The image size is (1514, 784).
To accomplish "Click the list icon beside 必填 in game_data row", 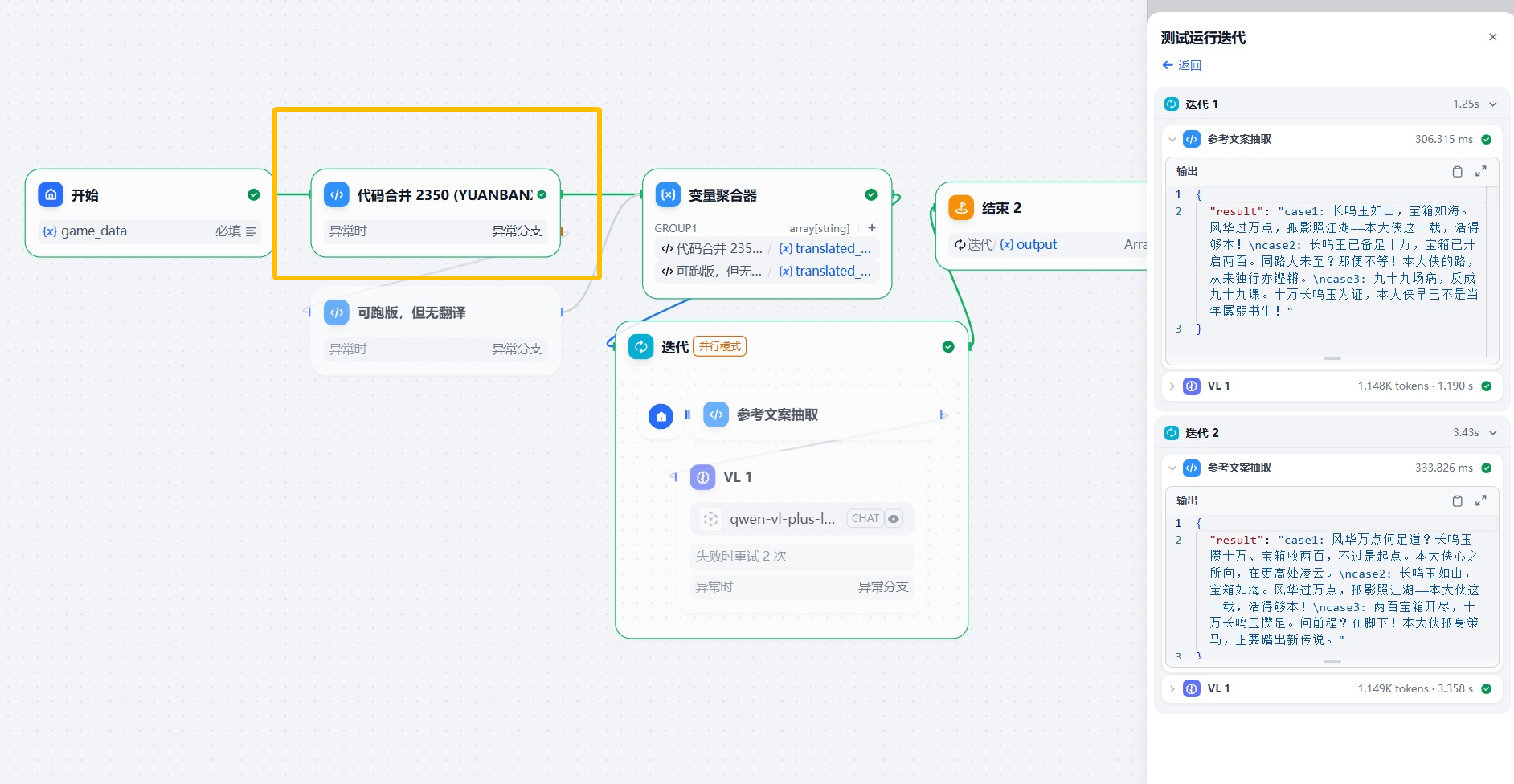I will (x=251, y=231).
